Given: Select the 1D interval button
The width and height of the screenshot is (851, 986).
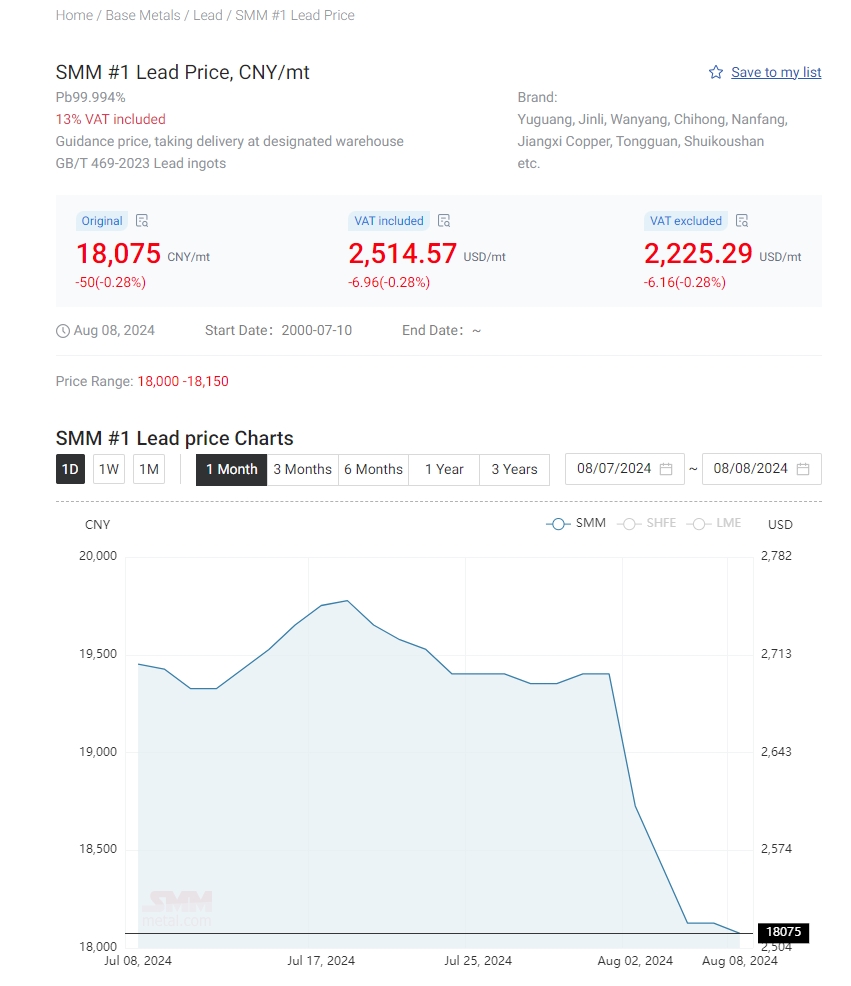Looking at the screenshot, I should (70, 469).
